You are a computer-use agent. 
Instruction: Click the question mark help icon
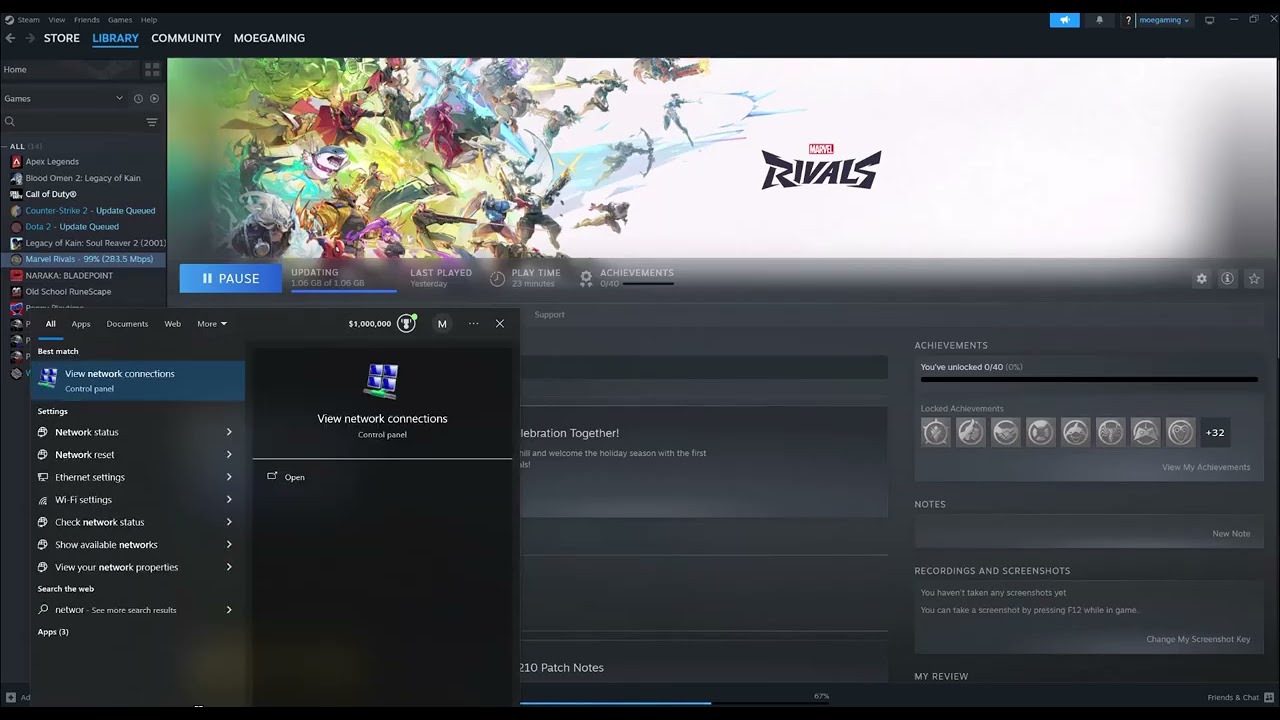(x=1128, y=20)
